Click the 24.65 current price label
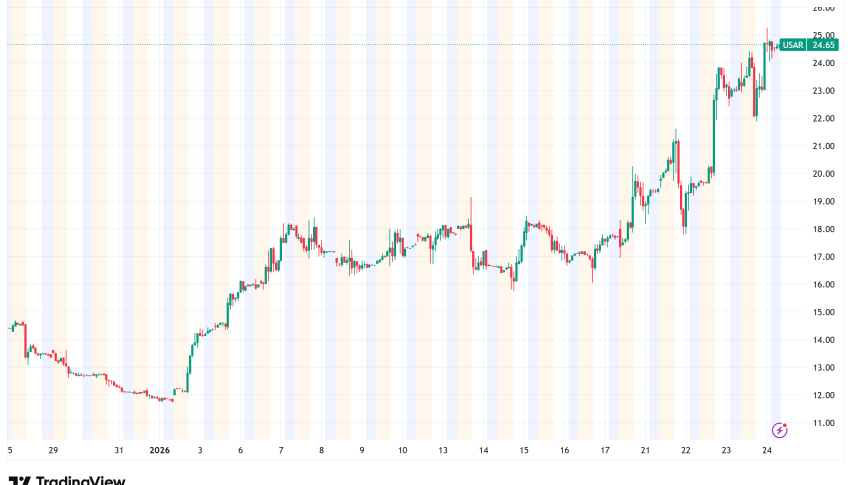The image size is (852, 485). (823, 44)
